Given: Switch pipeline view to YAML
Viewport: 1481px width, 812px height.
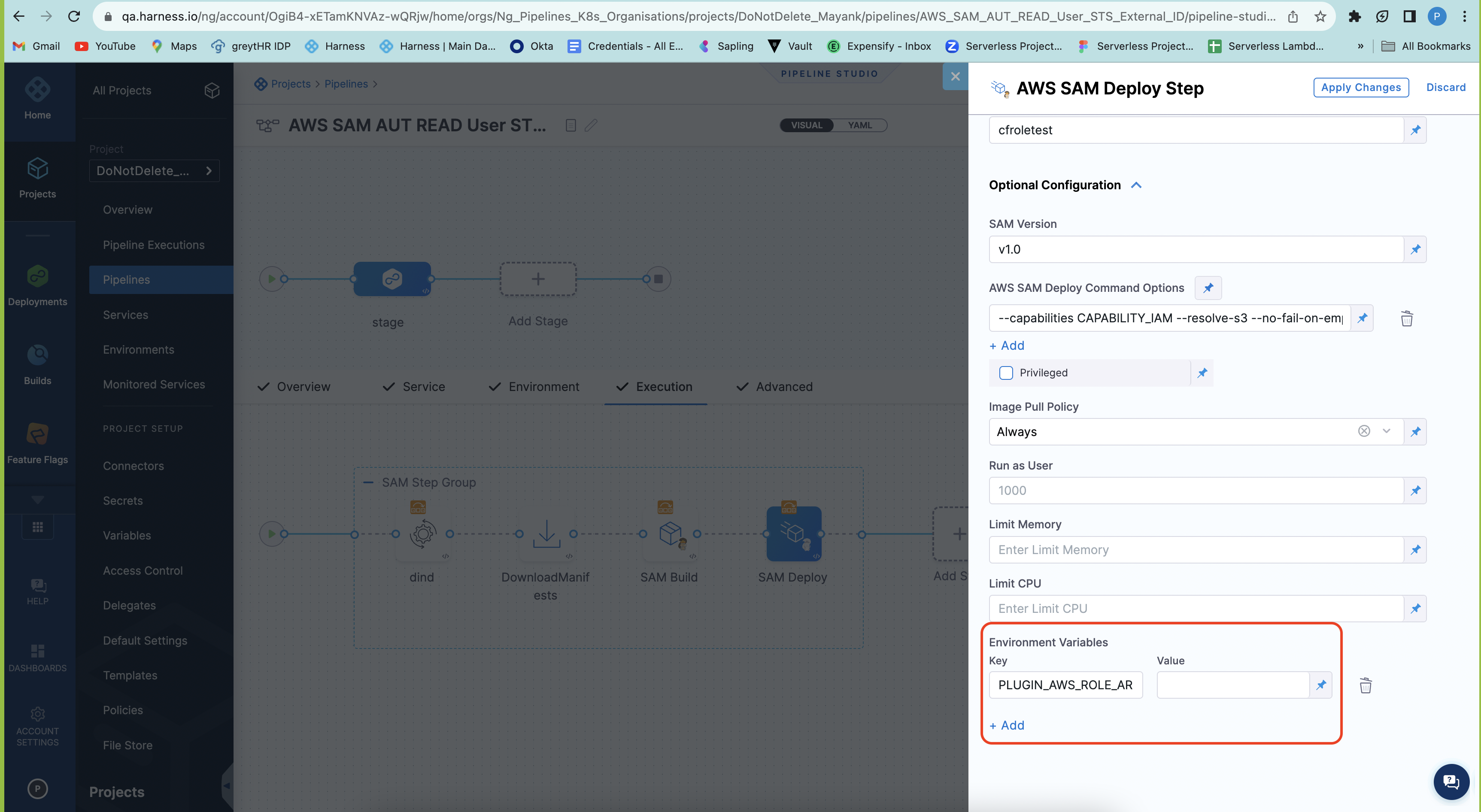Looking at the screenshot, I should point(859,125).
